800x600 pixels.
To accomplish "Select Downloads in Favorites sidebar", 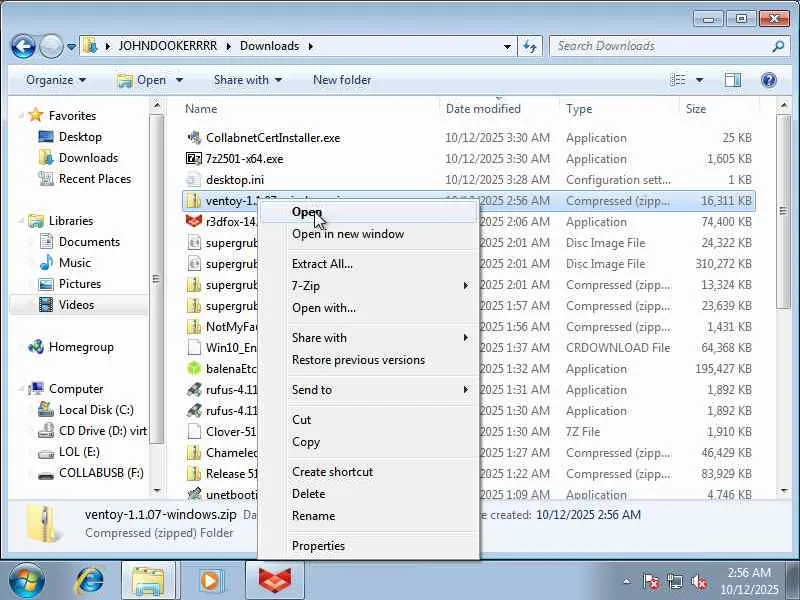I will 88,158.
